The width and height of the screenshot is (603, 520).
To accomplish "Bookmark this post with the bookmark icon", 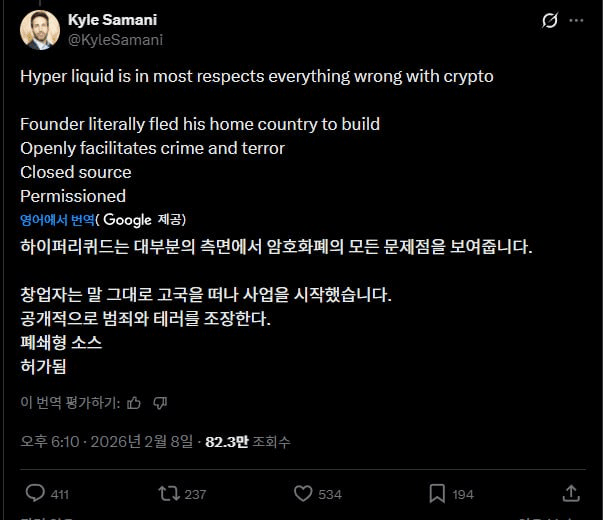I will point(437,493).
